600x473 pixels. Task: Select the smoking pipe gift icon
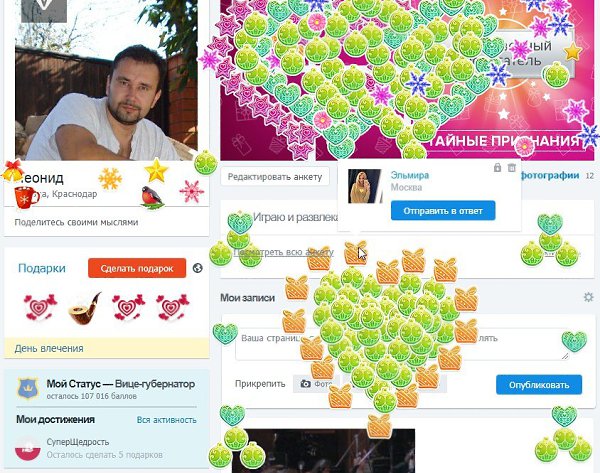(x=85, y=308)
